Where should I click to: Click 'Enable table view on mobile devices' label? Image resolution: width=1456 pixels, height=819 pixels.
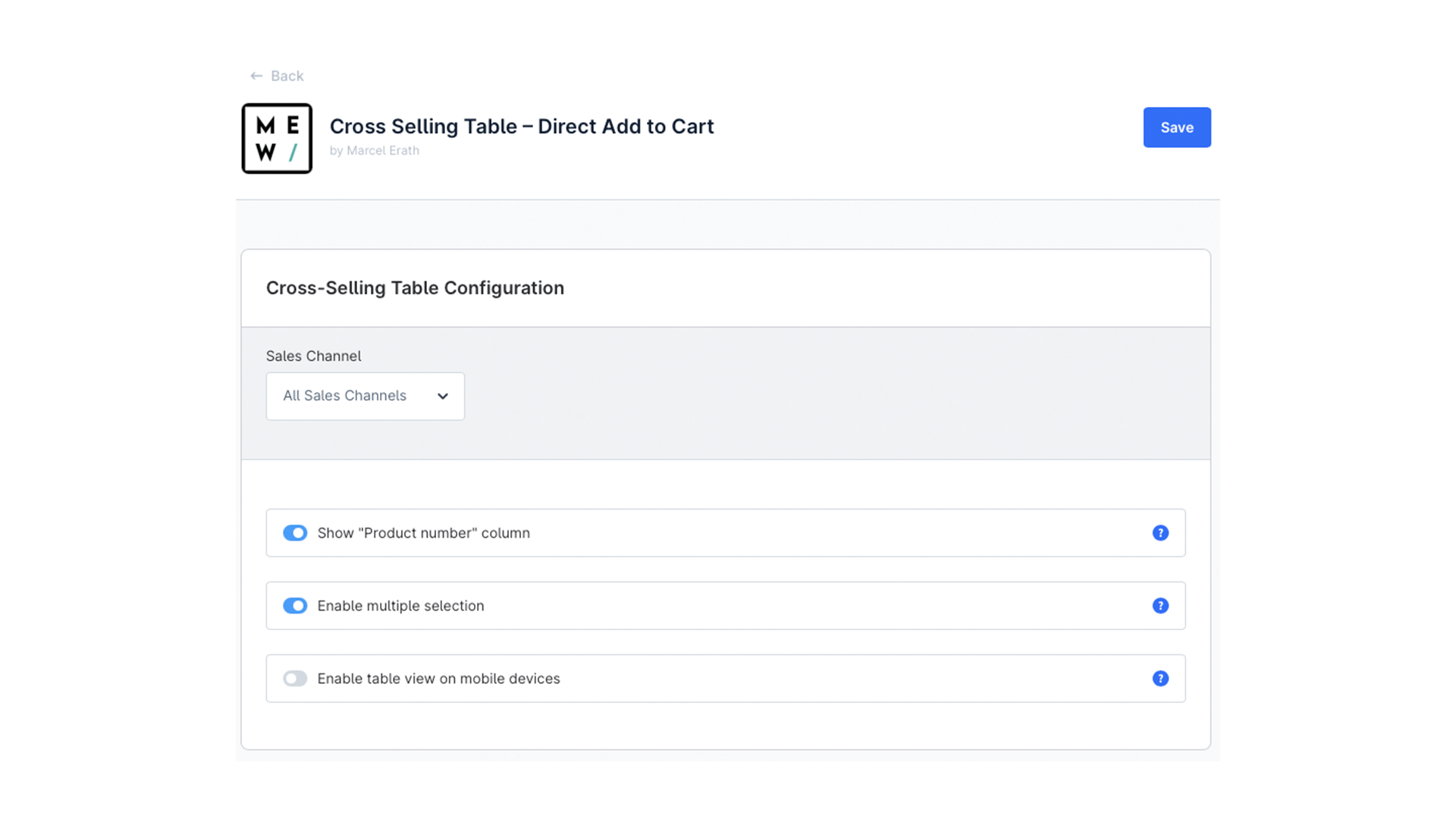(438, 679)
